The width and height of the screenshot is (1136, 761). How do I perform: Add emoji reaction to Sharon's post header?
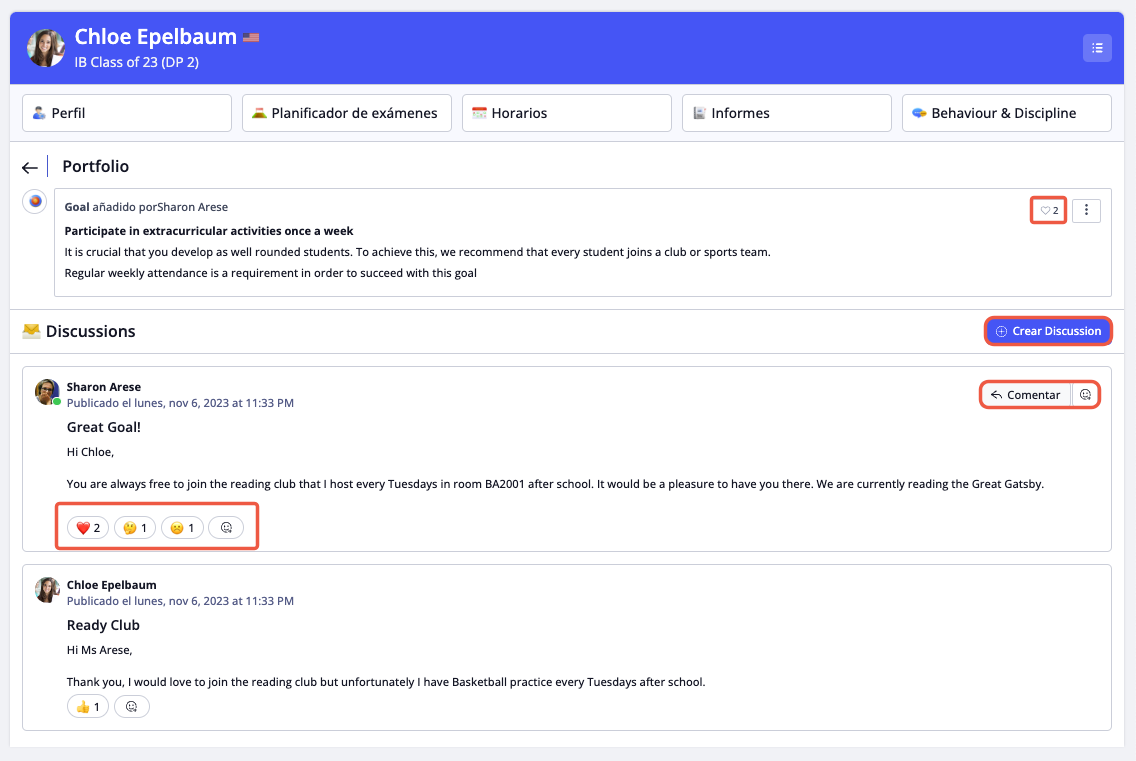click(1085, 395)
